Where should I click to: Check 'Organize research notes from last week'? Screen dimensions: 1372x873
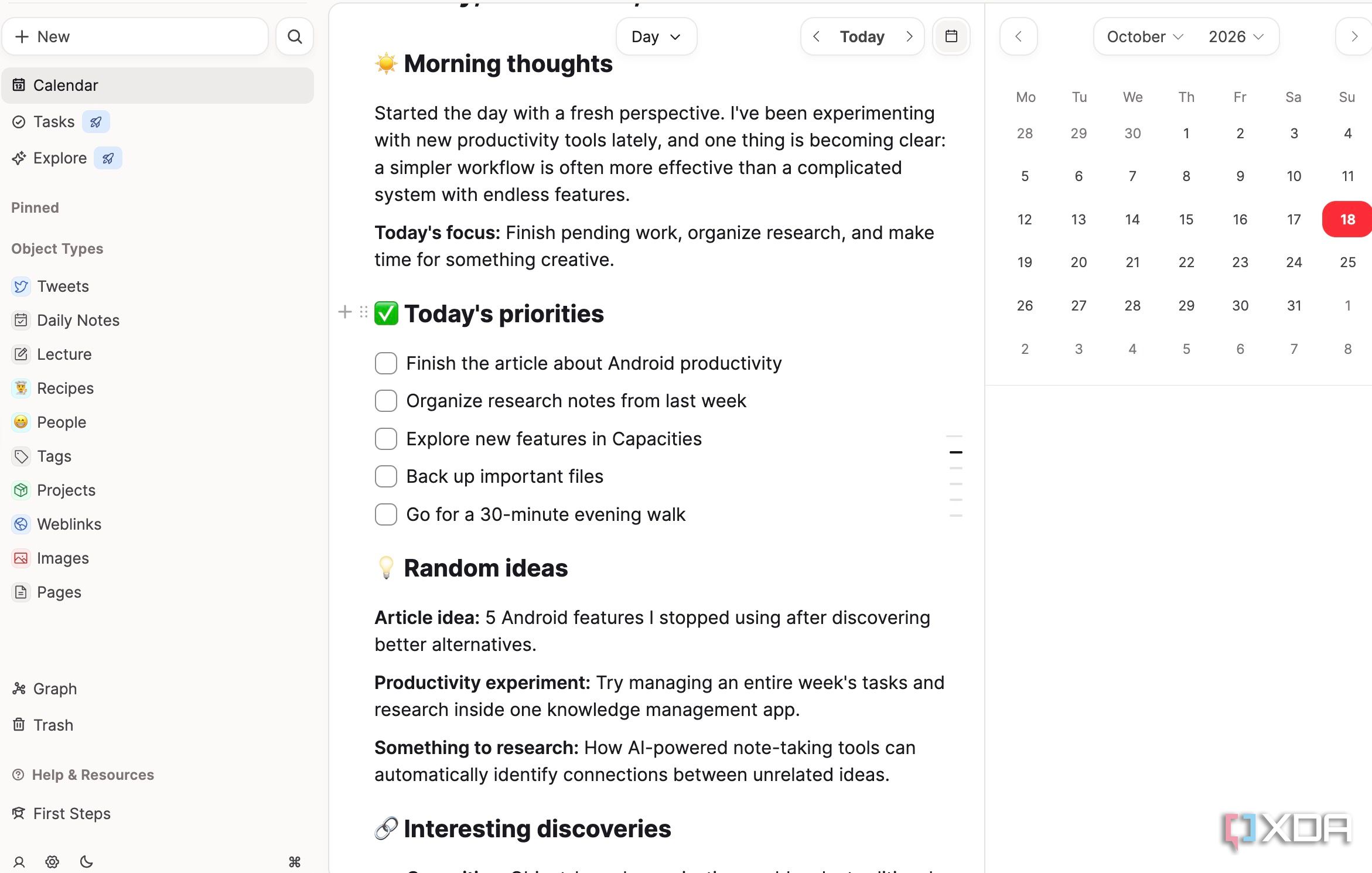coord(386,401)
